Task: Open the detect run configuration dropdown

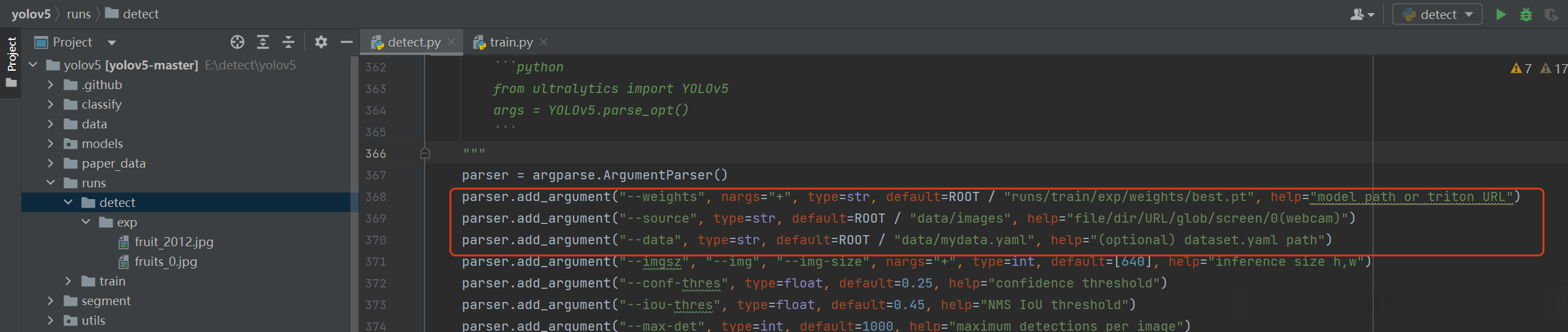Action: coord(1437,14)
